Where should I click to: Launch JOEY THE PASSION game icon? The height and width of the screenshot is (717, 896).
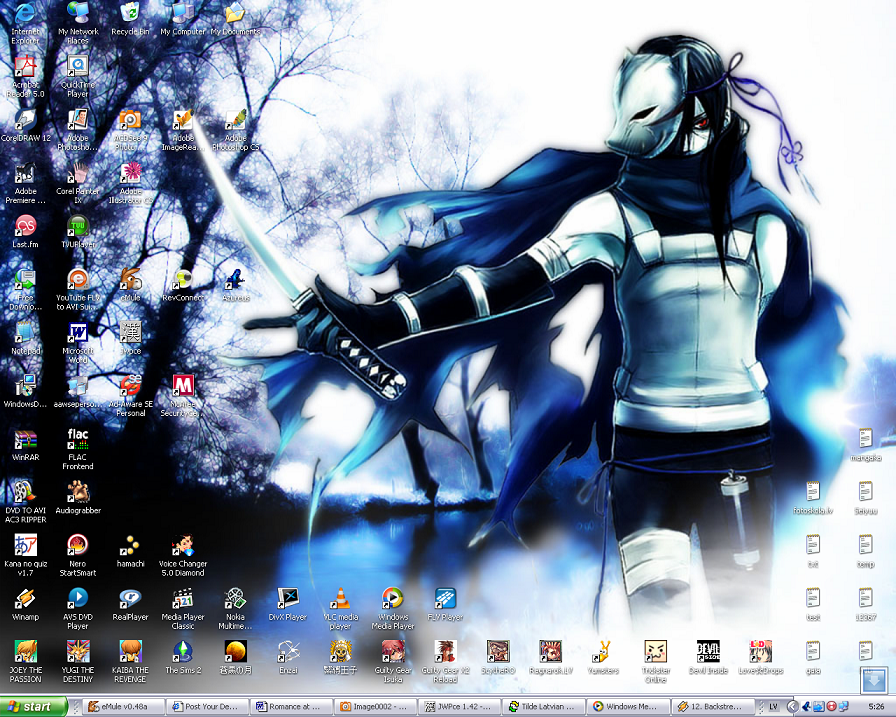(x=25, y=651)
